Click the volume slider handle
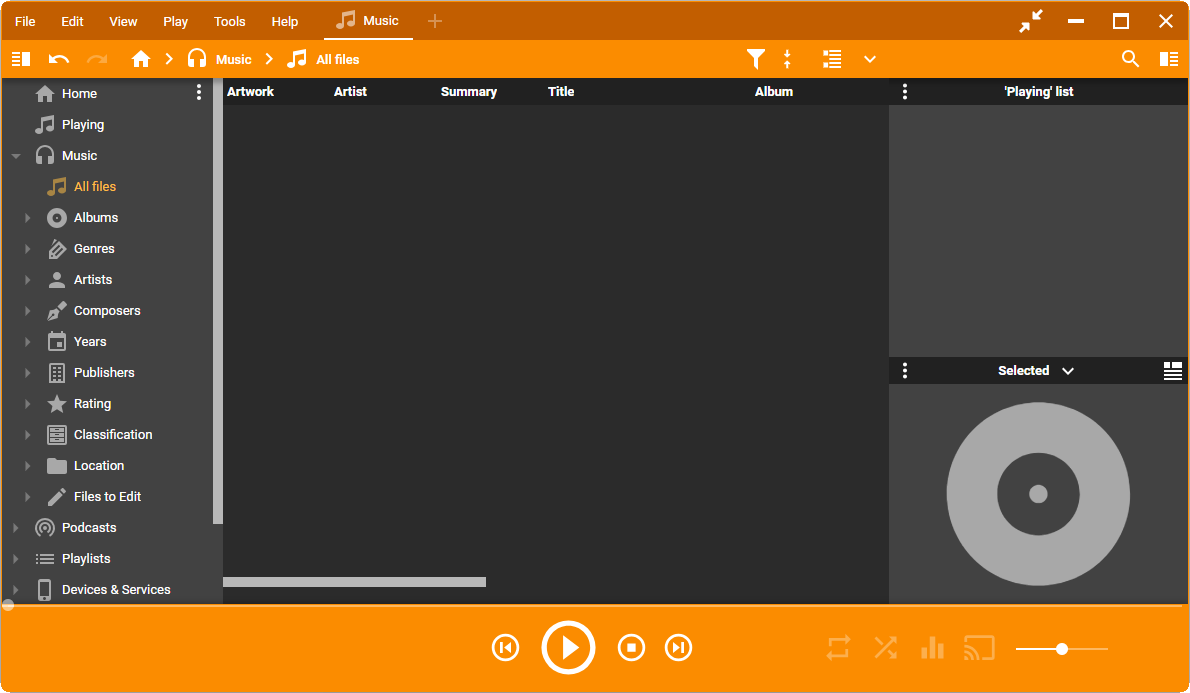1190x693 pixels. 1062,649
